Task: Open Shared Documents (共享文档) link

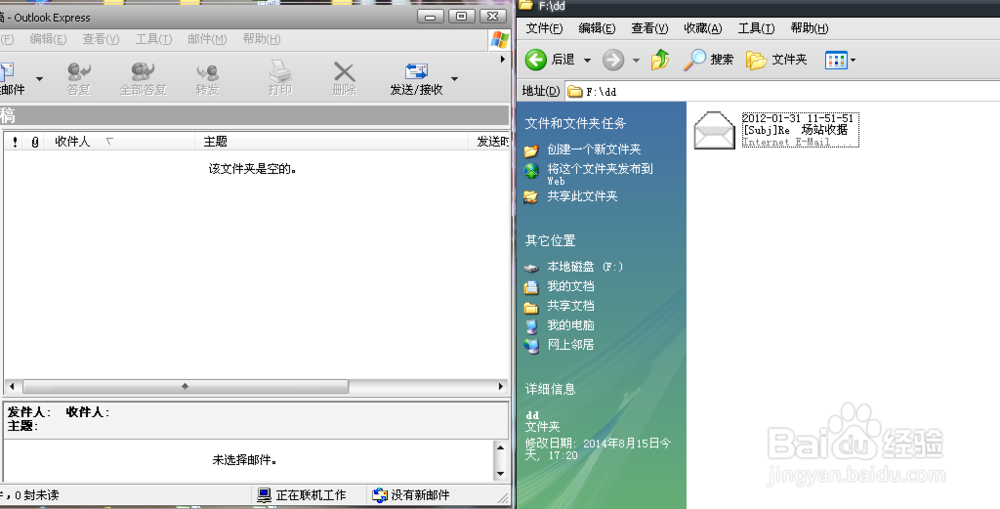Action: pos(570,306)
